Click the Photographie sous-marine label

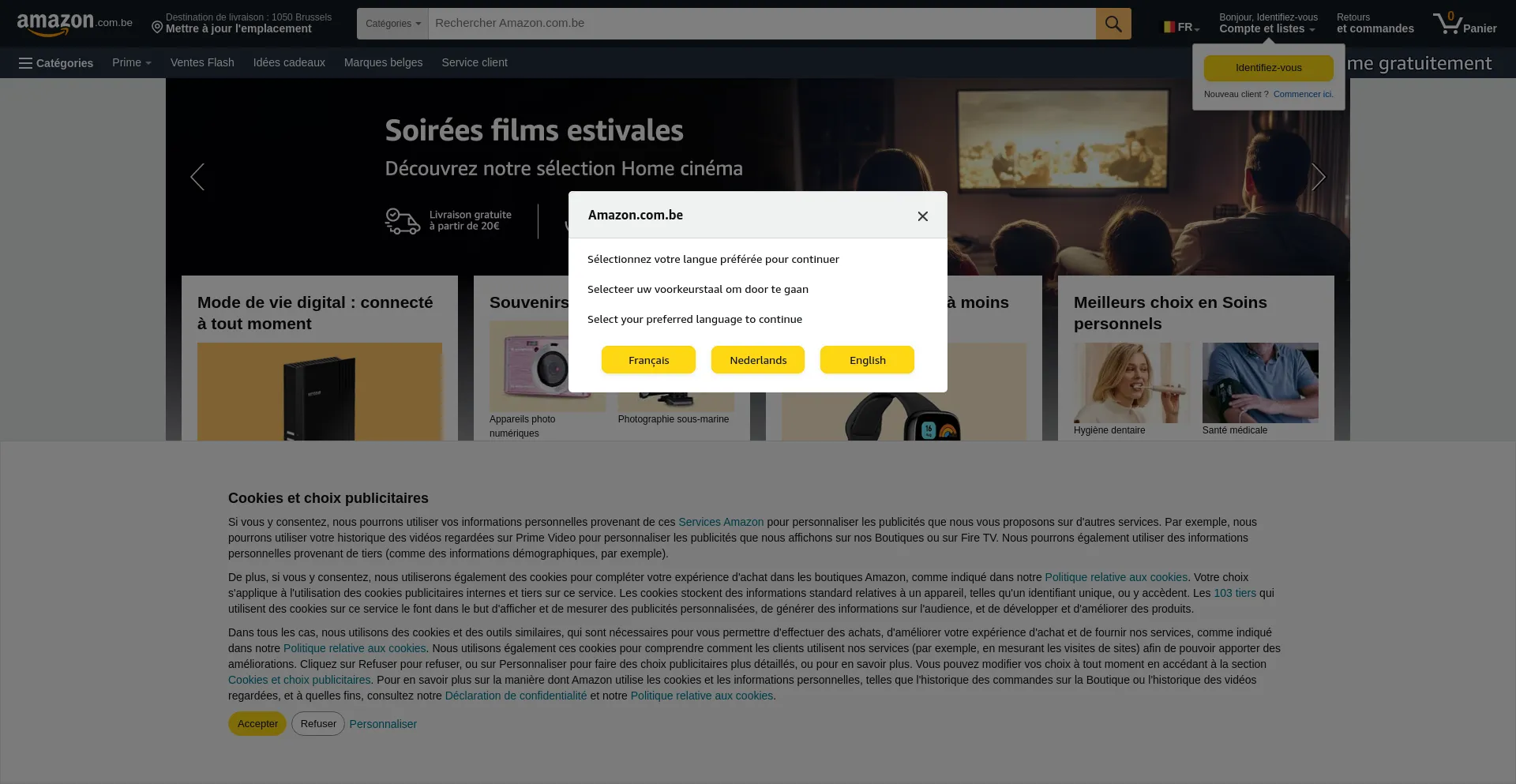click(x=674, y=419)
